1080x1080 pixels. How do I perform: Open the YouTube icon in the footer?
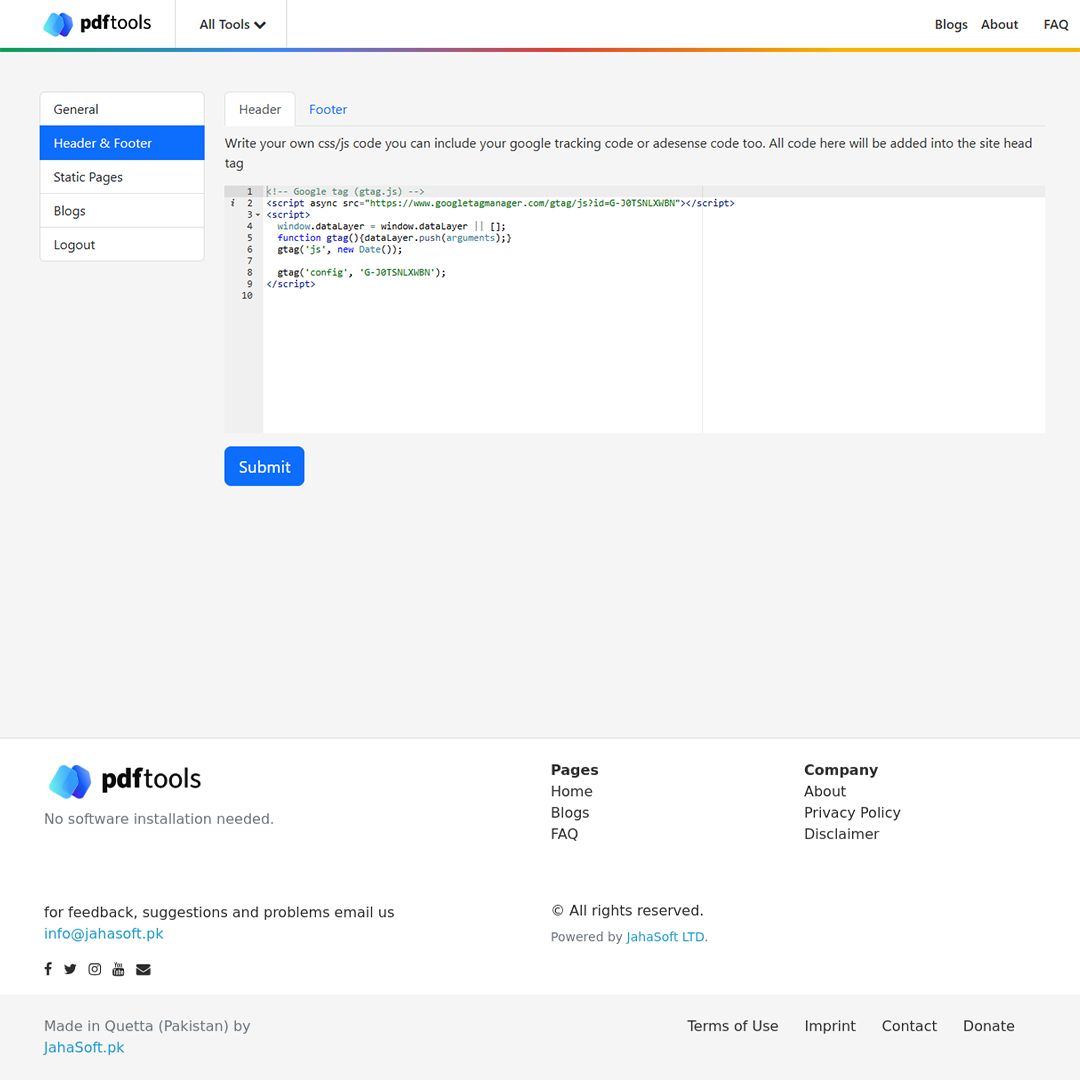[118, 969]
